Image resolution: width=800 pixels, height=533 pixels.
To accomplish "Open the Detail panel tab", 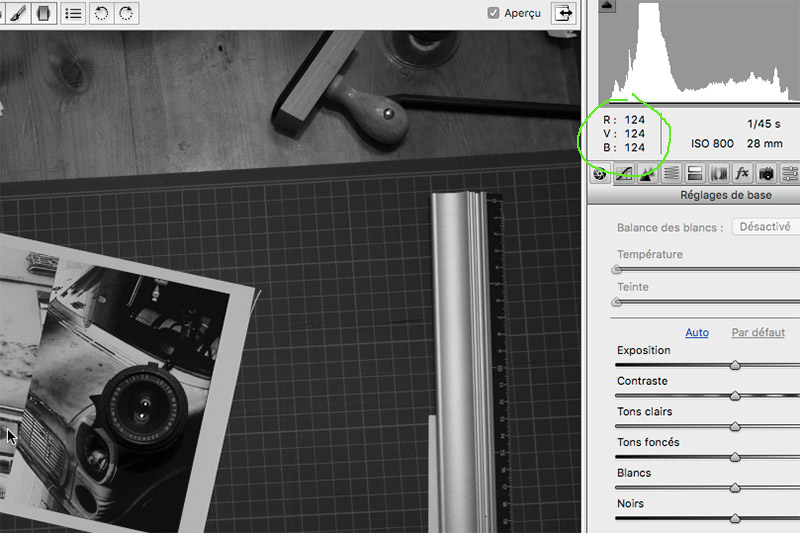I will pyautogui.click(x=647, y=173).
